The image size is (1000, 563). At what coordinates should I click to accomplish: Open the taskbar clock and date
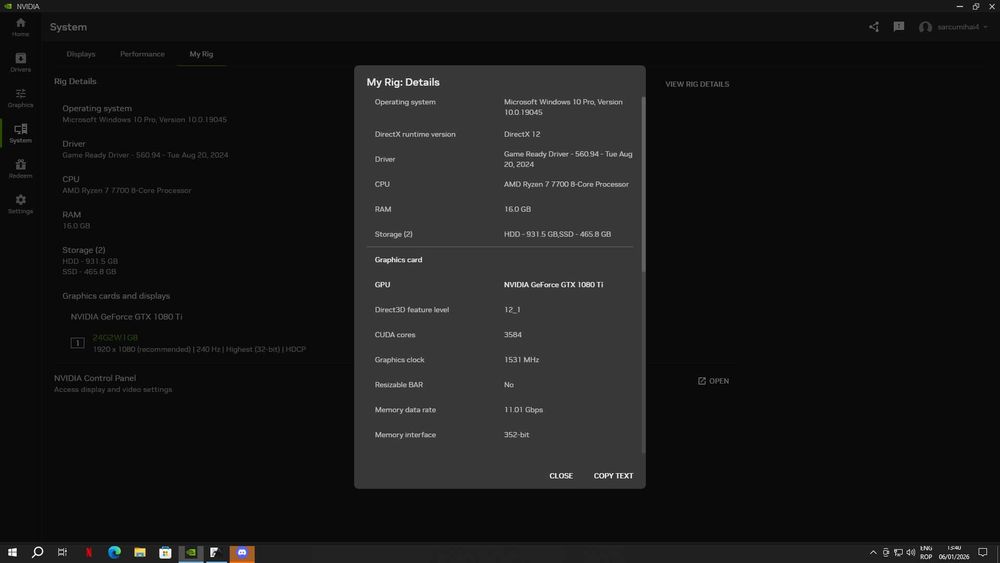(x=954, y=552)
